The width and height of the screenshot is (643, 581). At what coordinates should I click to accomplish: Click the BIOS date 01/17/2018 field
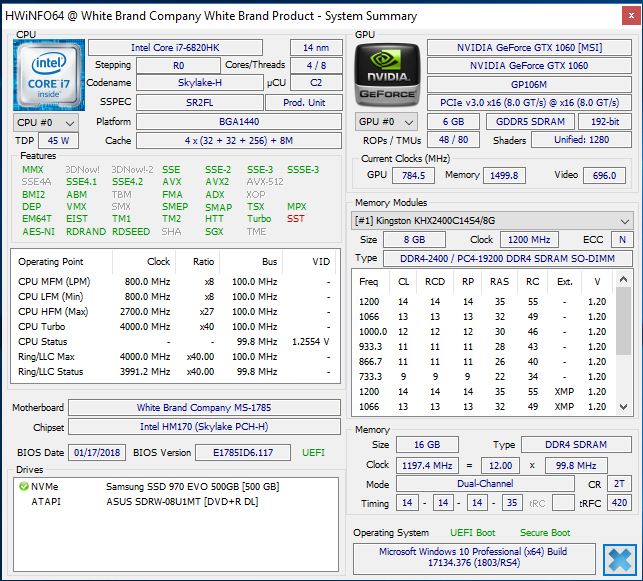(97, 453)
